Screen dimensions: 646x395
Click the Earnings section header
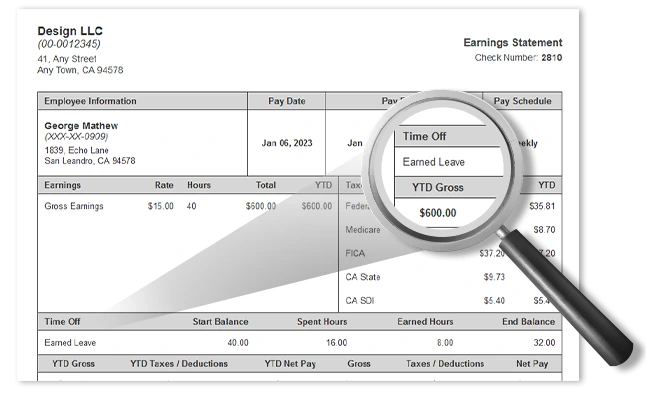(x=63, y=185)
